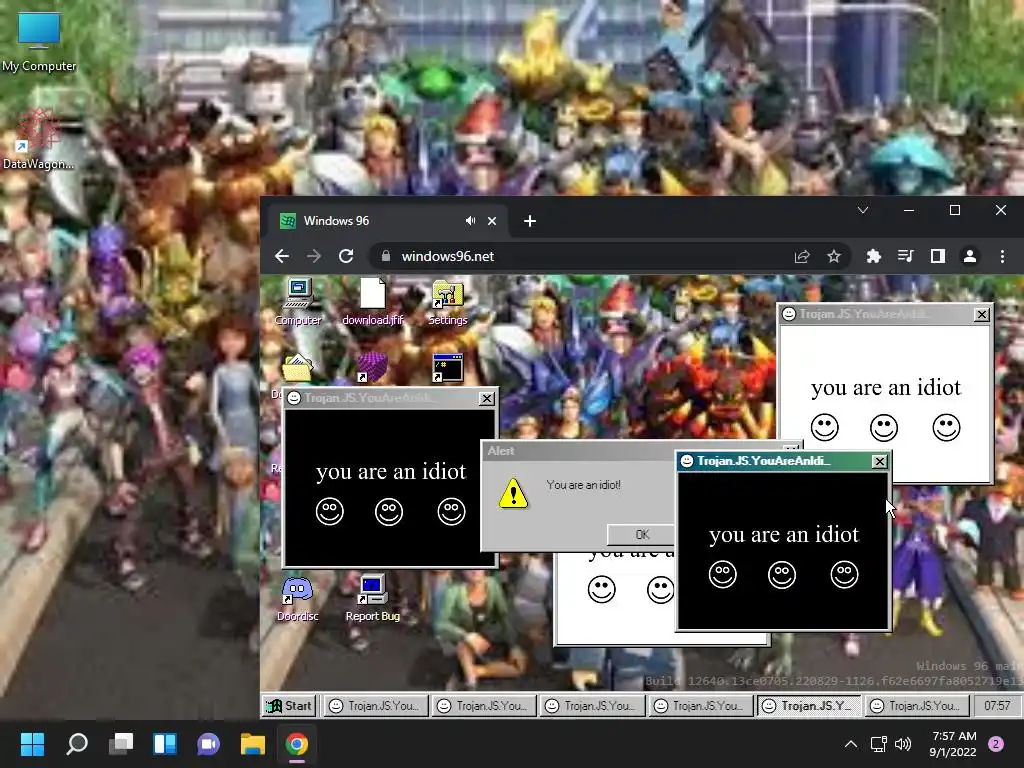Close the black idiot window on the left
Image resolution: width=1024 pixels, height=768 pixels.
click(x=487, y=398)
